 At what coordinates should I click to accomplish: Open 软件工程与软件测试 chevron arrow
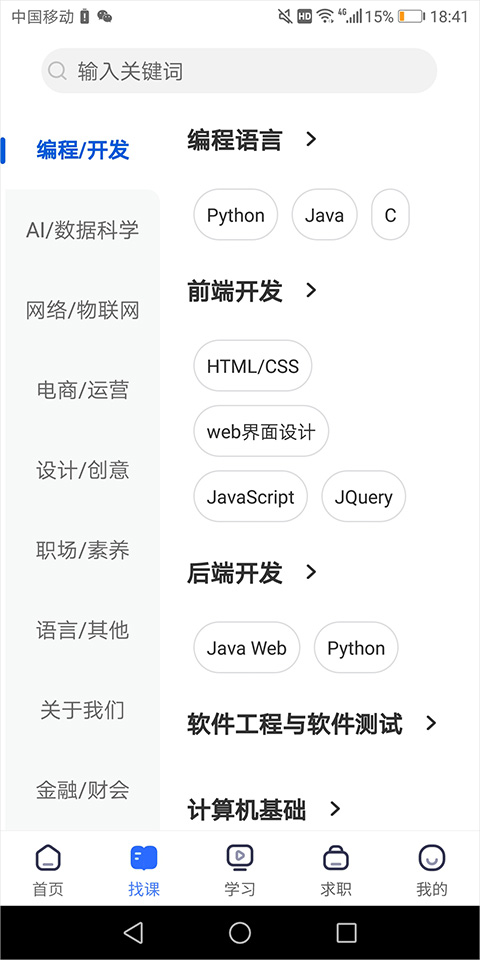(x=432, y=723)
